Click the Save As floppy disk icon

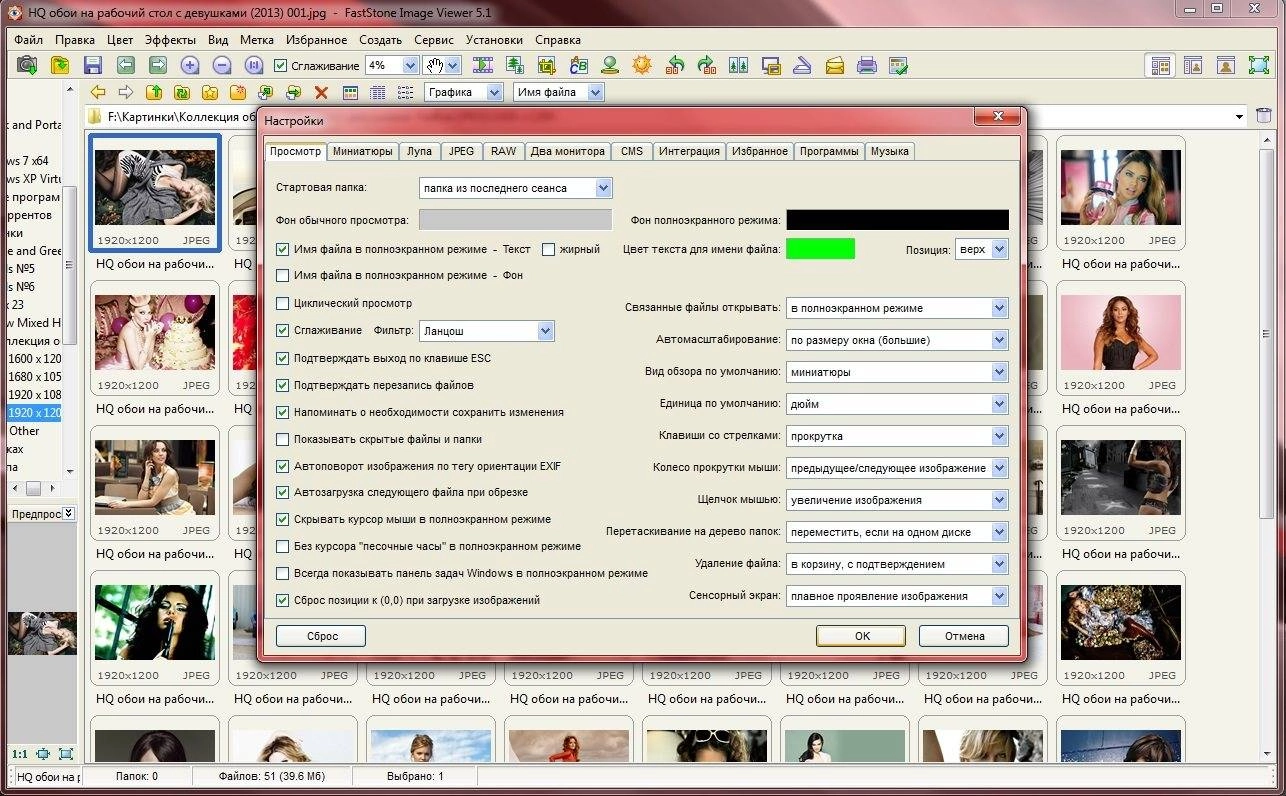[93, 65]
